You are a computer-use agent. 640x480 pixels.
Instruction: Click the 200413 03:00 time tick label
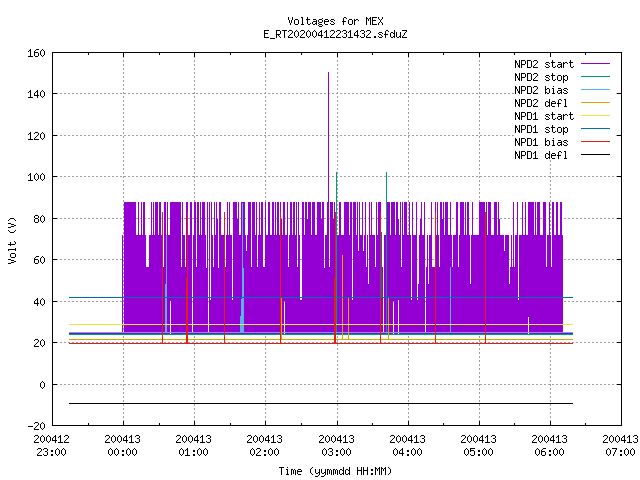pos(336,446)
